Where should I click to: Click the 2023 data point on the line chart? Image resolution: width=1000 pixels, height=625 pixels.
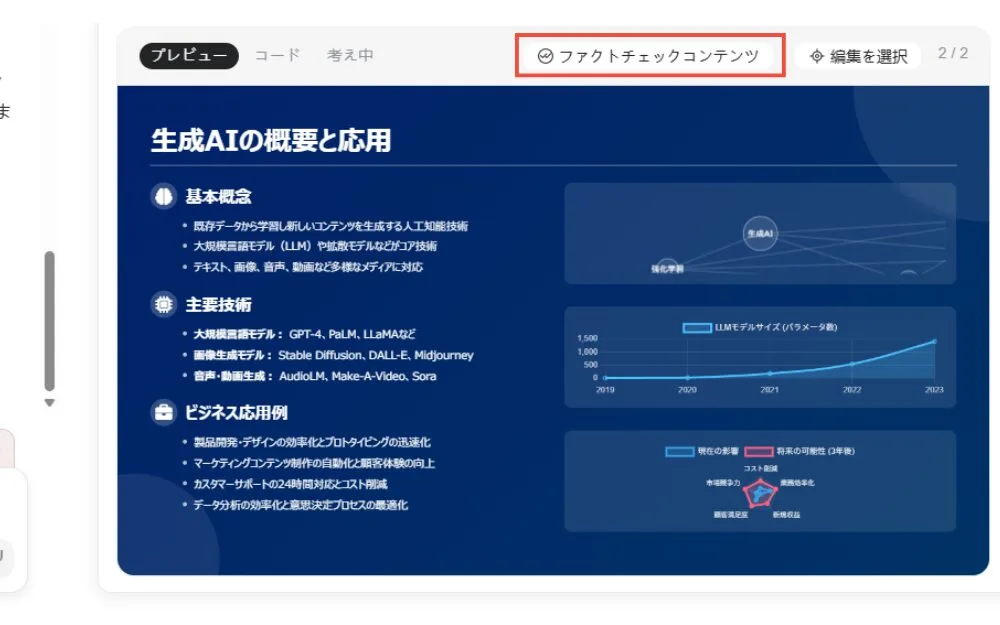click(x=934, y=342)
